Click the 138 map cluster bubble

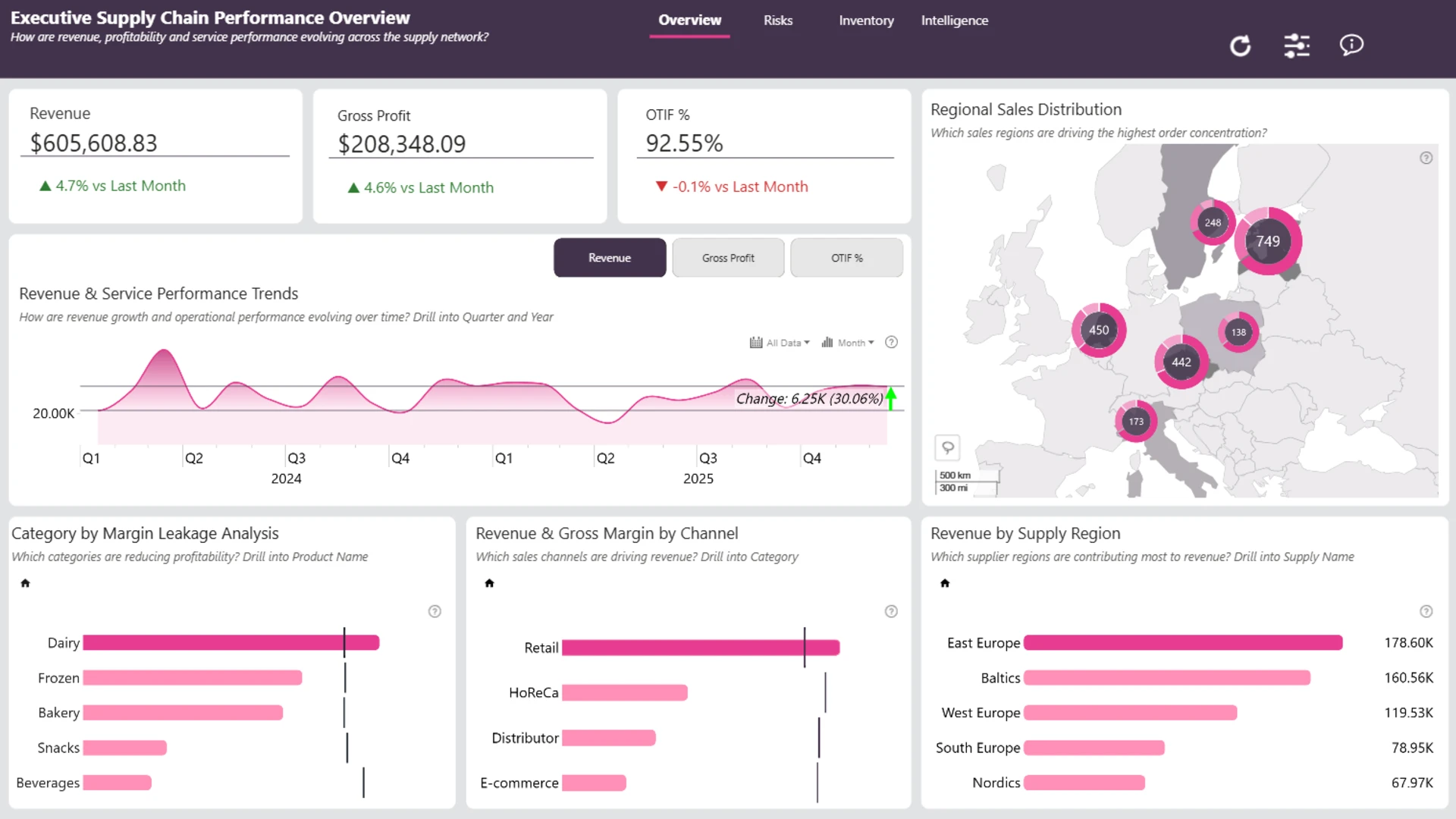pos(1238,331)
